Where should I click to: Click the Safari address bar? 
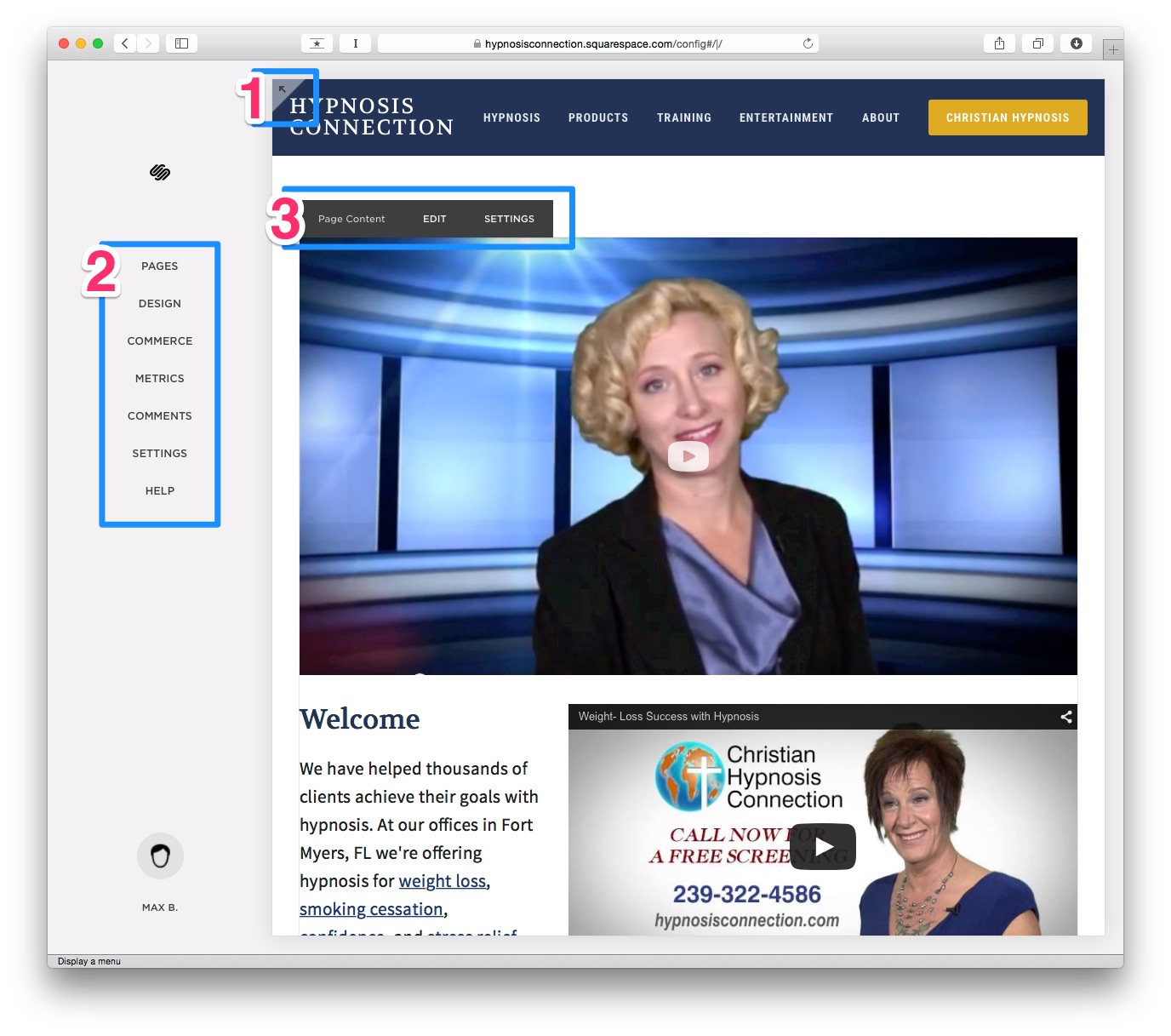[598, 43]
